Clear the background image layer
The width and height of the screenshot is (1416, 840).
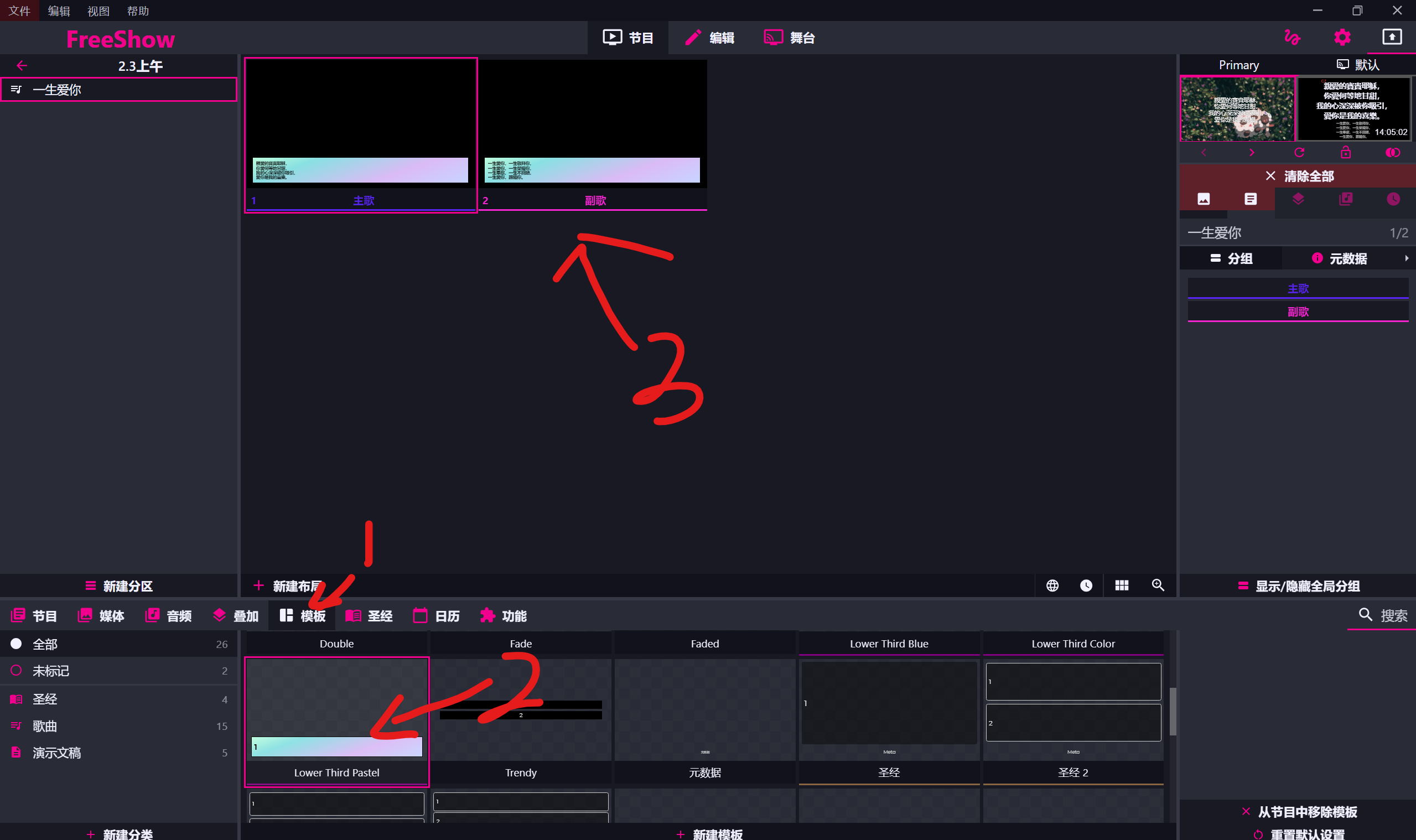(x=1204, y=199)
